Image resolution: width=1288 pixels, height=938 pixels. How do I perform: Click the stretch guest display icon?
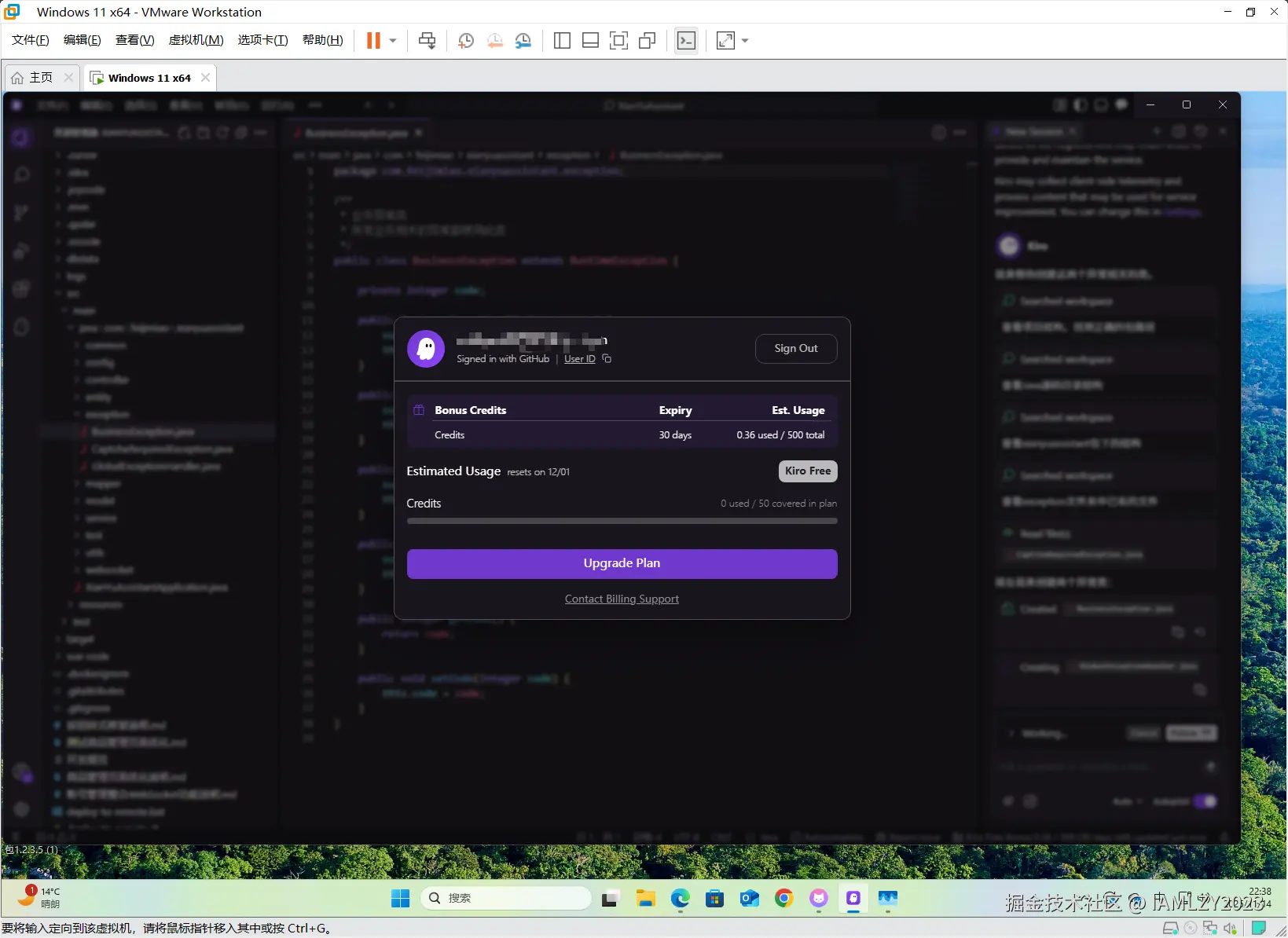(726, 41)
